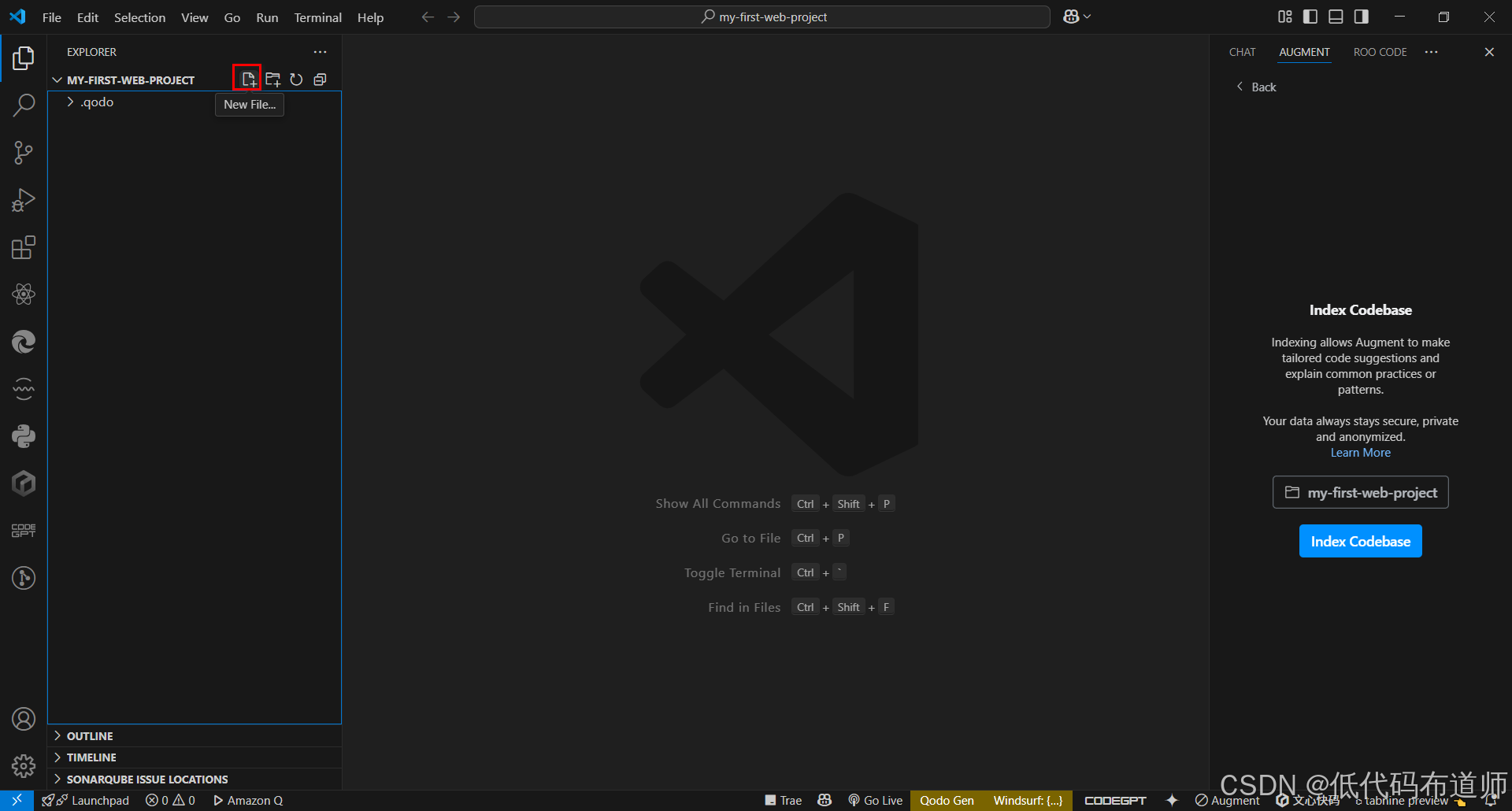Screen dimensions: 1512x811
Task: Click the Learn More link
Action: click(x=1360, y=453)
